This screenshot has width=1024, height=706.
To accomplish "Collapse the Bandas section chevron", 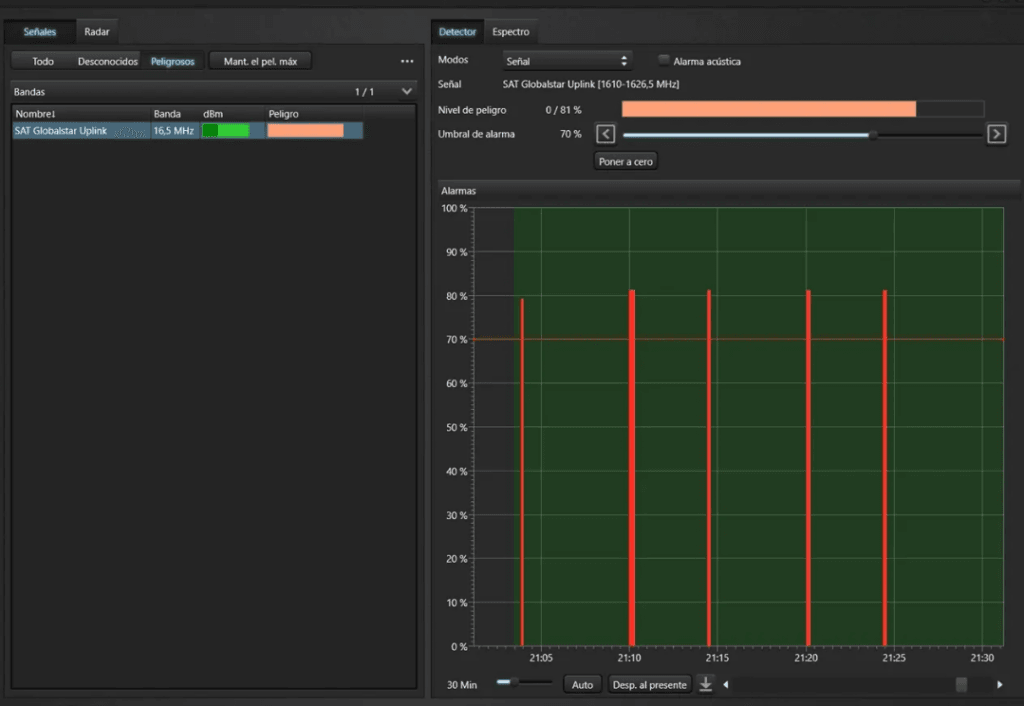I will (406, 92).
